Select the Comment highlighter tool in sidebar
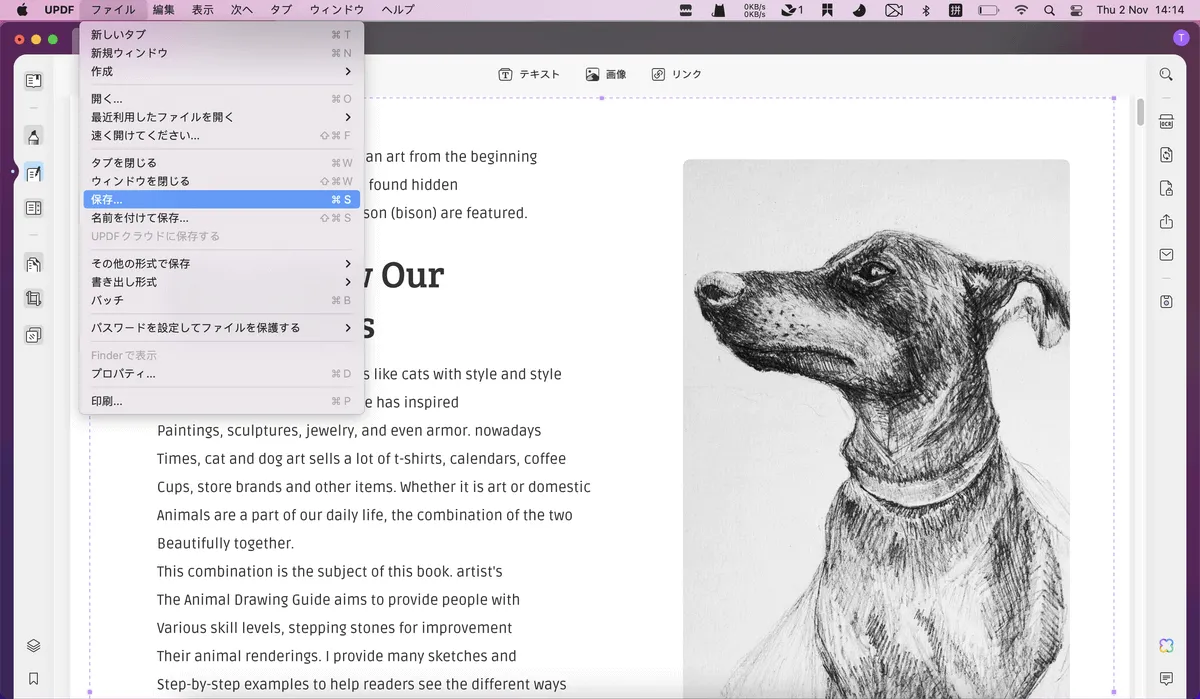 click(33, 137)
